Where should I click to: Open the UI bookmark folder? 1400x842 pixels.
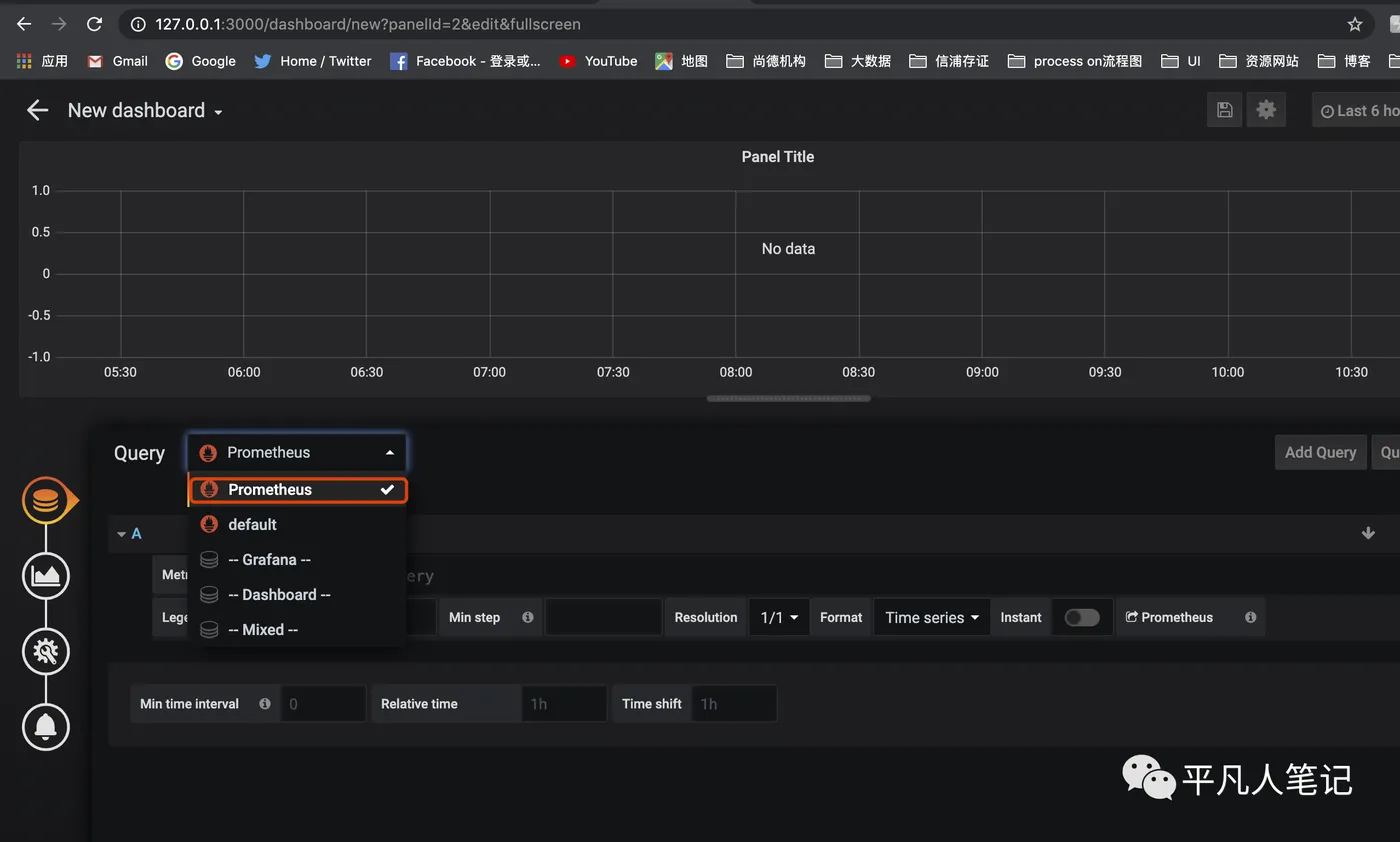tap(1181, 61)
